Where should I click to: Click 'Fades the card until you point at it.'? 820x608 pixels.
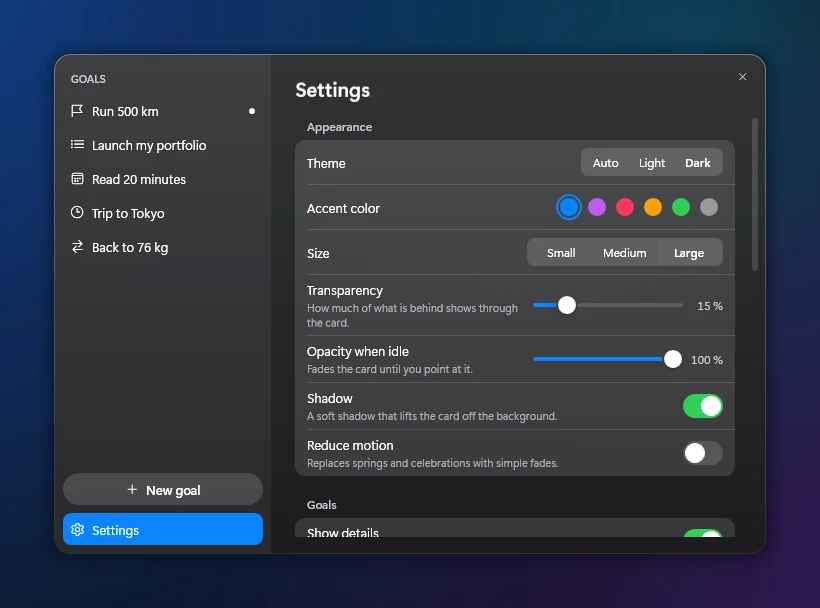coord(390,369)
